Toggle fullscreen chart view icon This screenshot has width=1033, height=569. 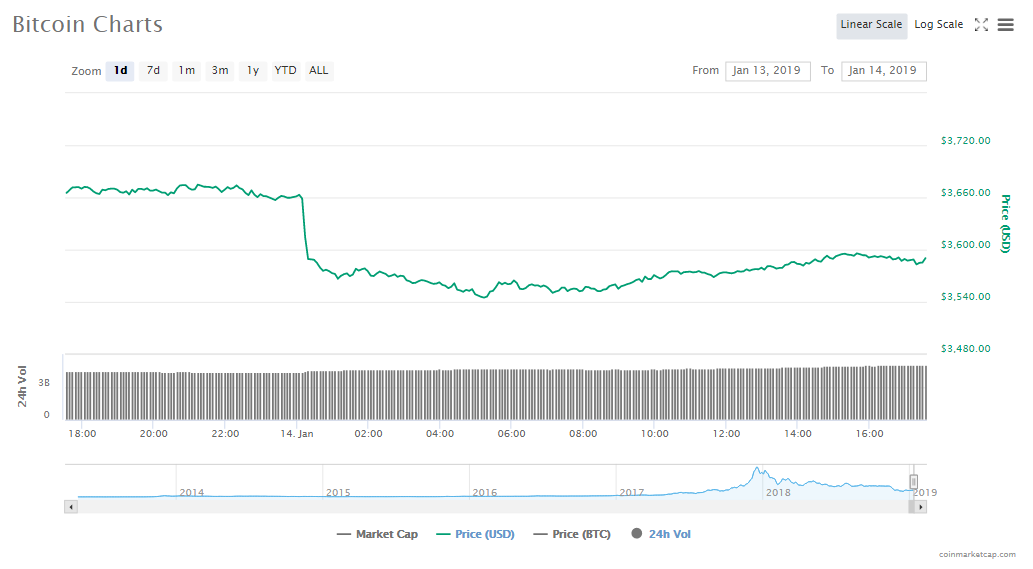(981, 25)
